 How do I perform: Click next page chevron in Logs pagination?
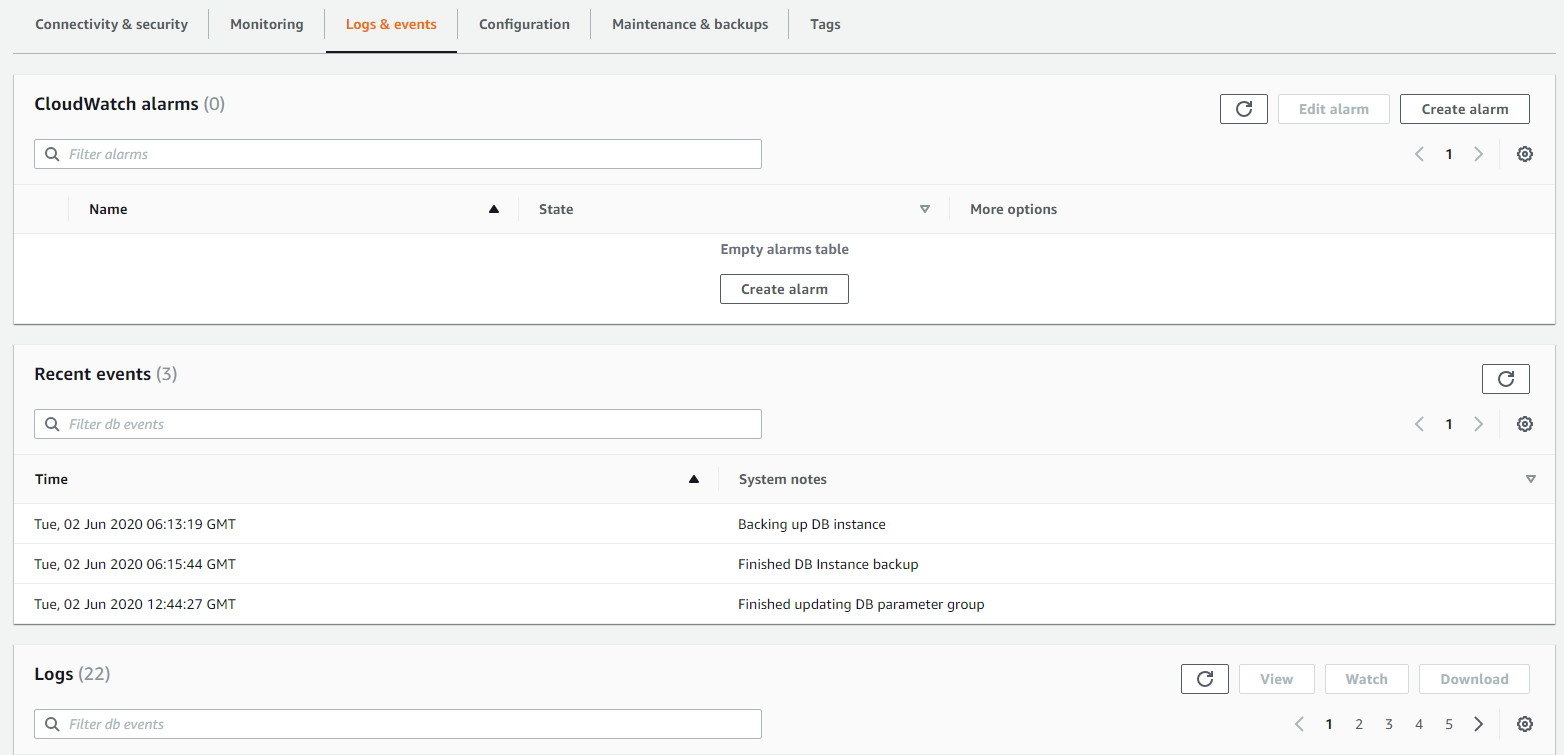tap(1478, 723)
